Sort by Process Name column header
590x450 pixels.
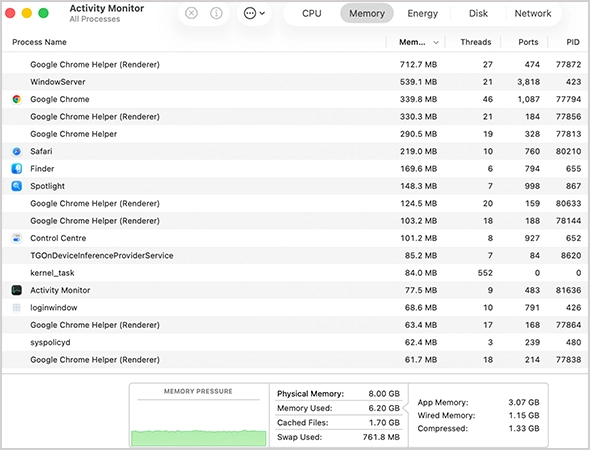(40, 42)
